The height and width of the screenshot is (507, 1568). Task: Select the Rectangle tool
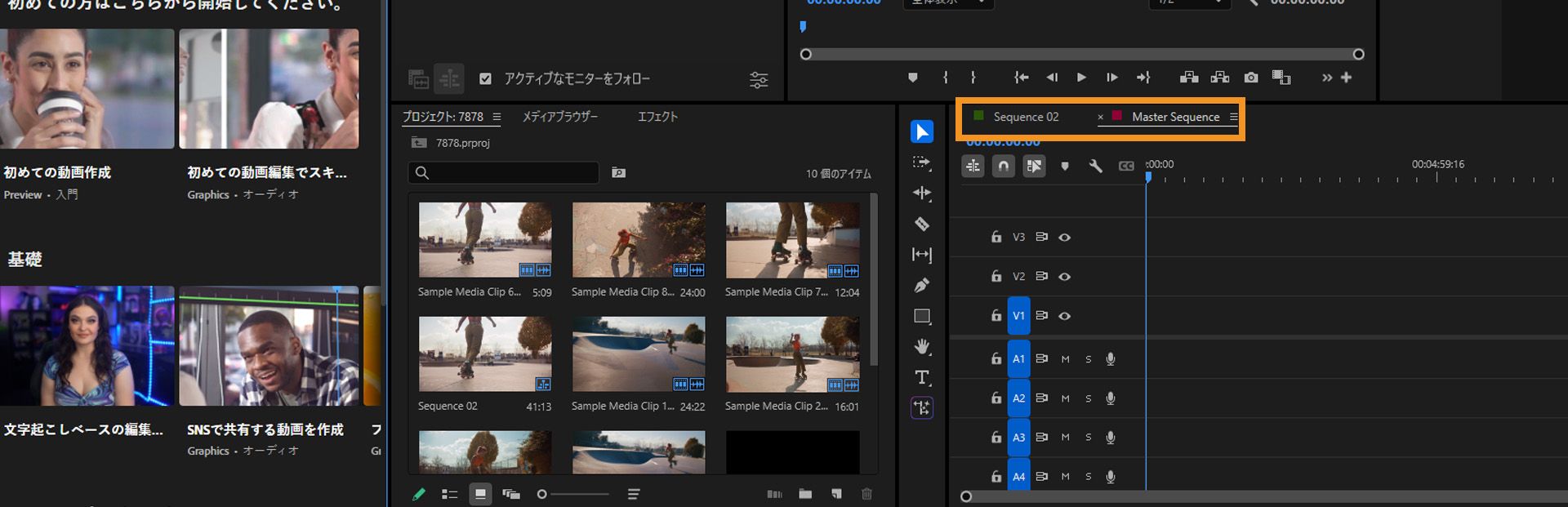click(922, 316)
